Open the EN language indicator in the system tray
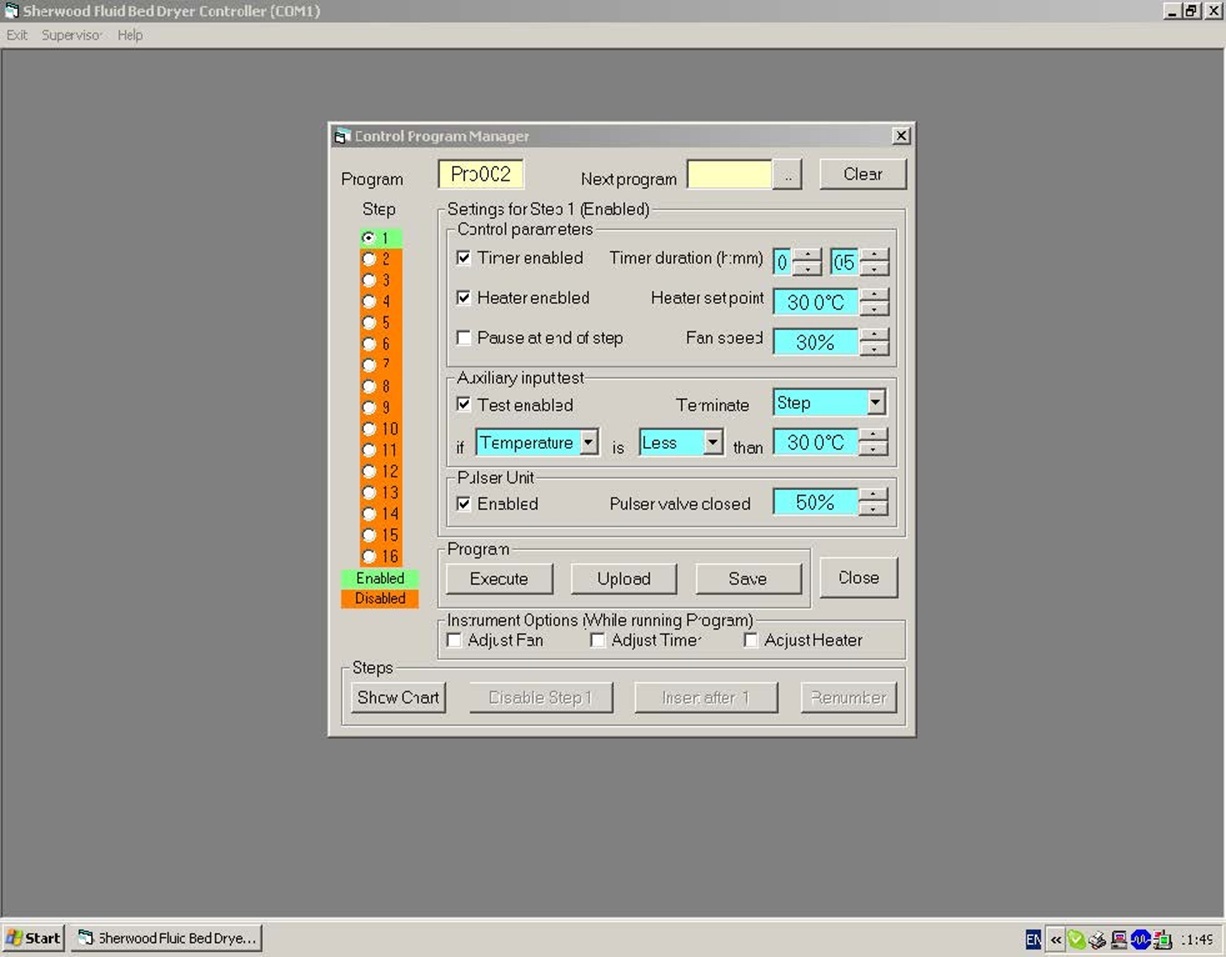This screenshot has height=957, width=1226. (x=1033, y=940)
